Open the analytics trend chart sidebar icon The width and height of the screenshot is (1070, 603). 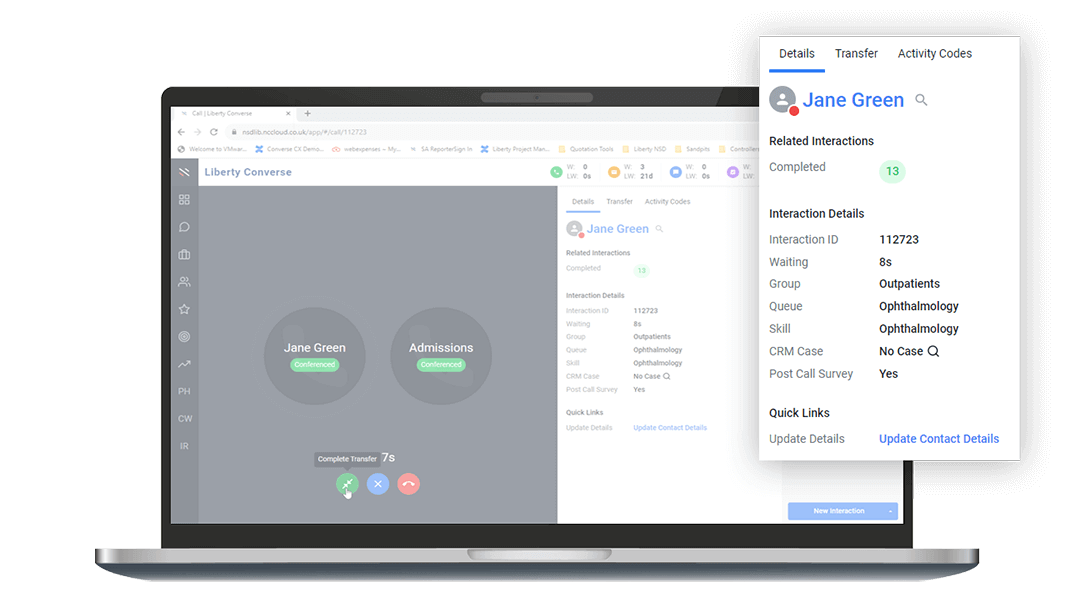tap(183, 365)
